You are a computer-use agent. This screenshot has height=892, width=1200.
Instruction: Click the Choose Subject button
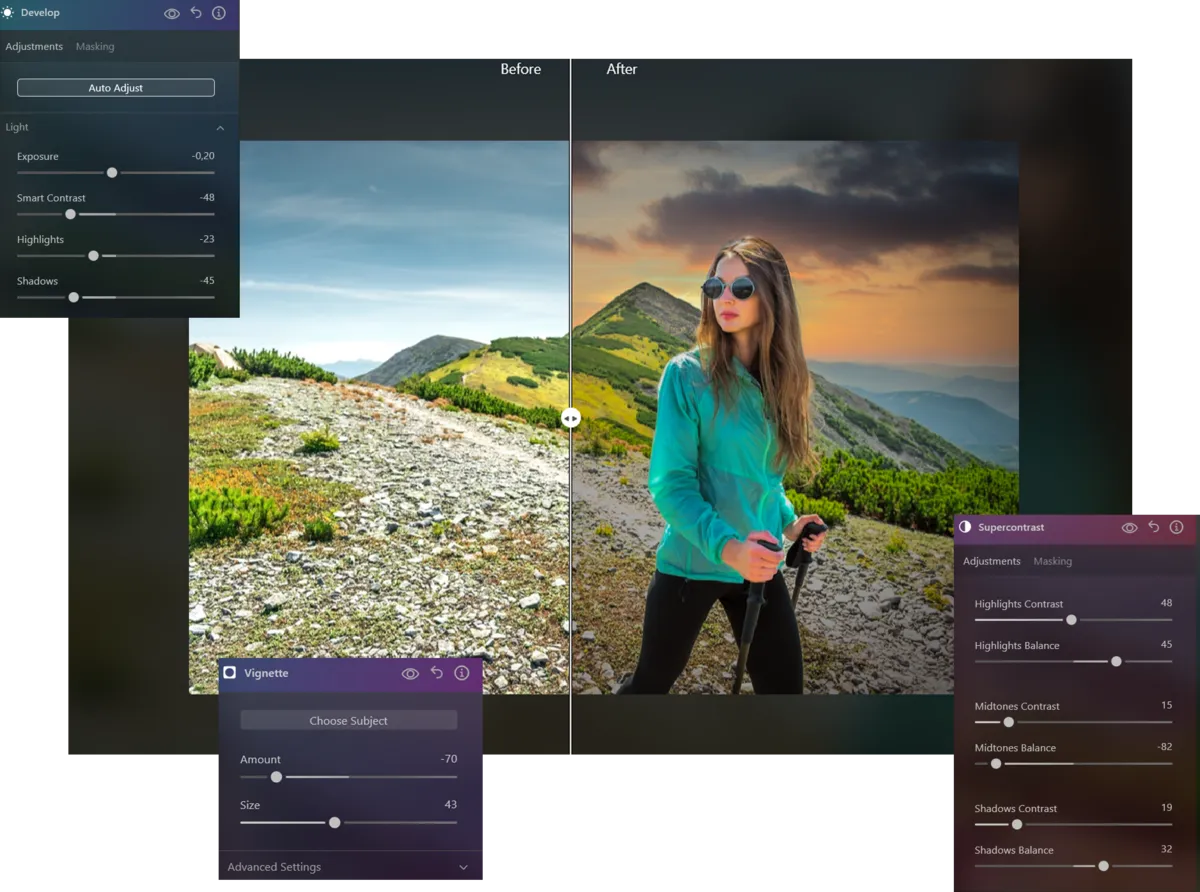(348, 720)
